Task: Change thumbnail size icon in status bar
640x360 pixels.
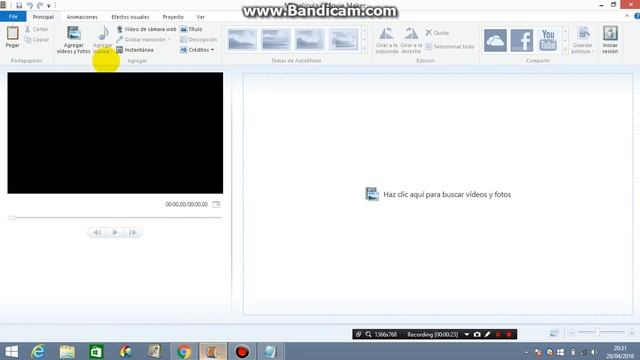Action: point(554,333)
